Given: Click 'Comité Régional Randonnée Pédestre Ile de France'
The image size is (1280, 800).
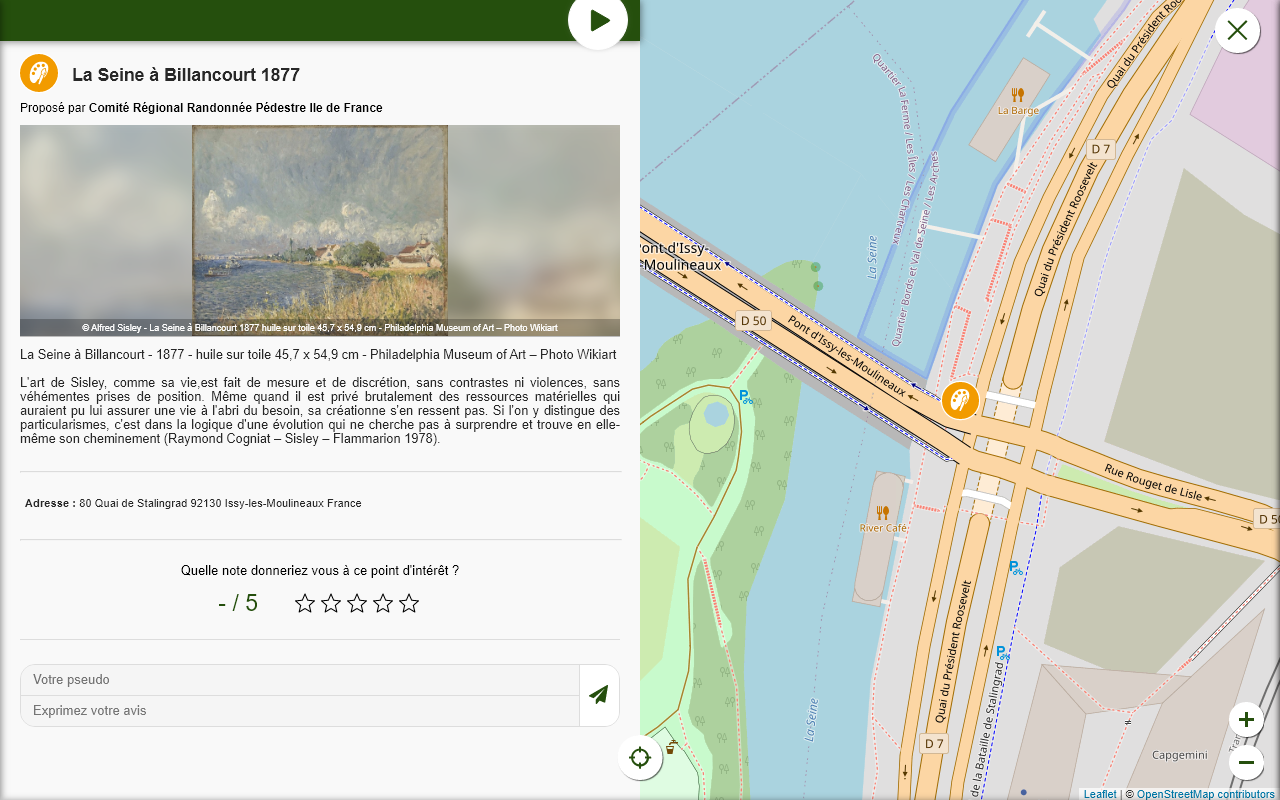Looking at the screenshot, I should (x=236, y=108).
